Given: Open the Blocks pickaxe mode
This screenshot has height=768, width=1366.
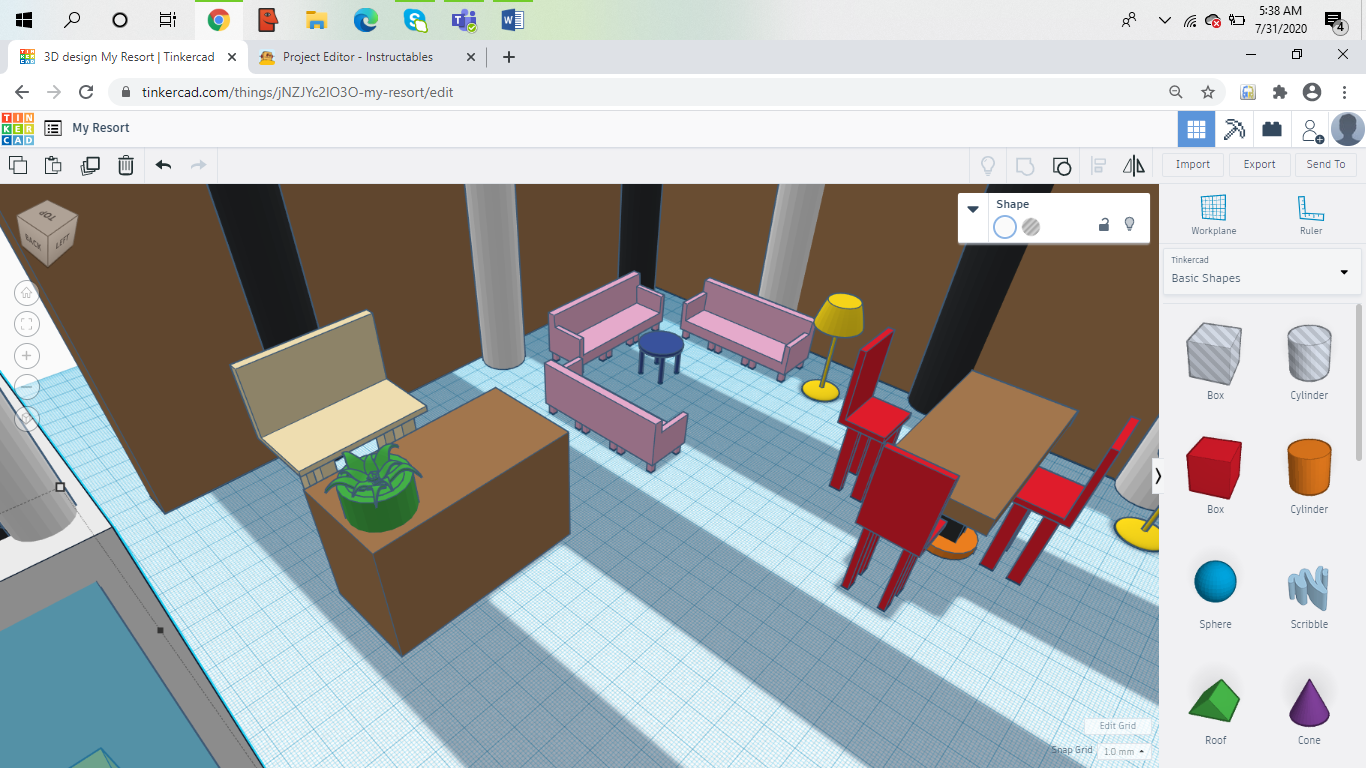Looking at the screenshot, I should pos(1235,129).
